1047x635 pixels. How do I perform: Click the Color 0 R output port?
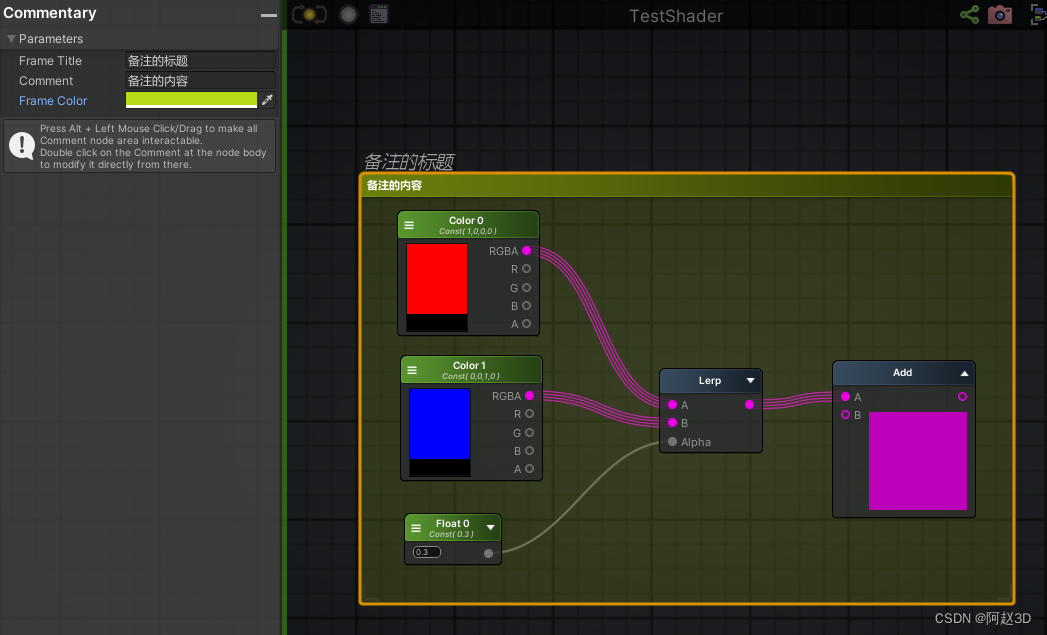tap(527, 268)
